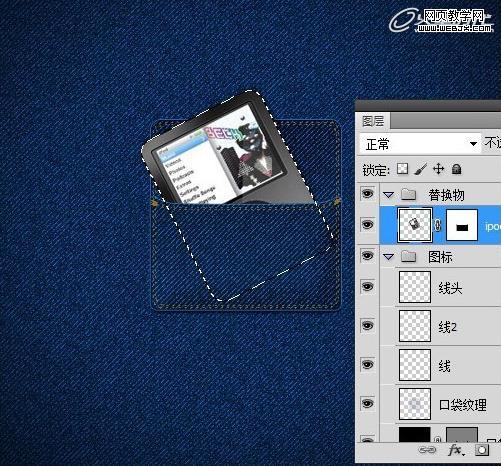The height and width of the screenshot is (466, 501).
Task: Click the lock image pixels brush icon
Action: pos(421,169)
